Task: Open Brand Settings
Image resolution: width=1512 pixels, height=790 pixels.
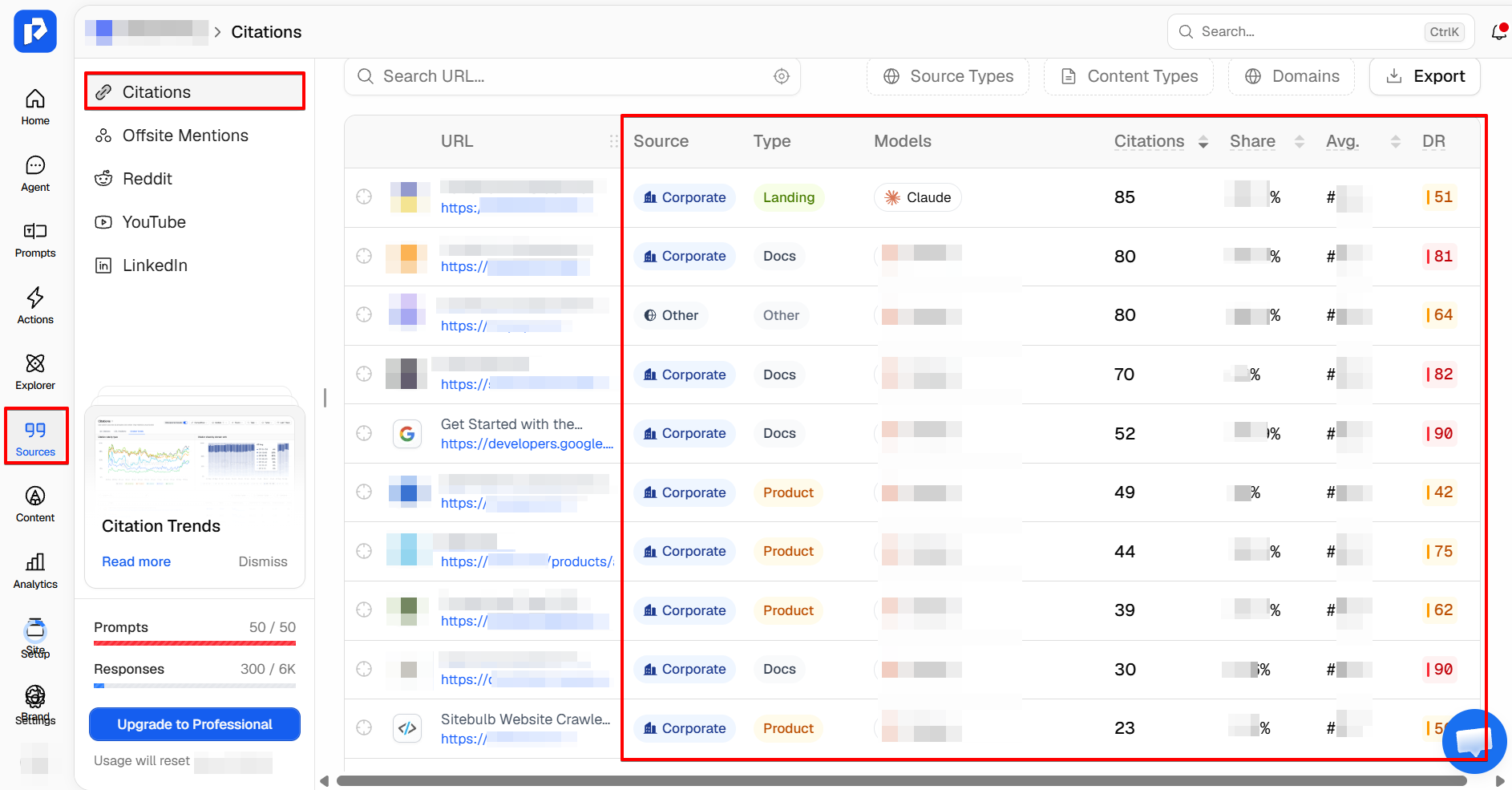Action: pyautogui.click(x=35, y=705)
